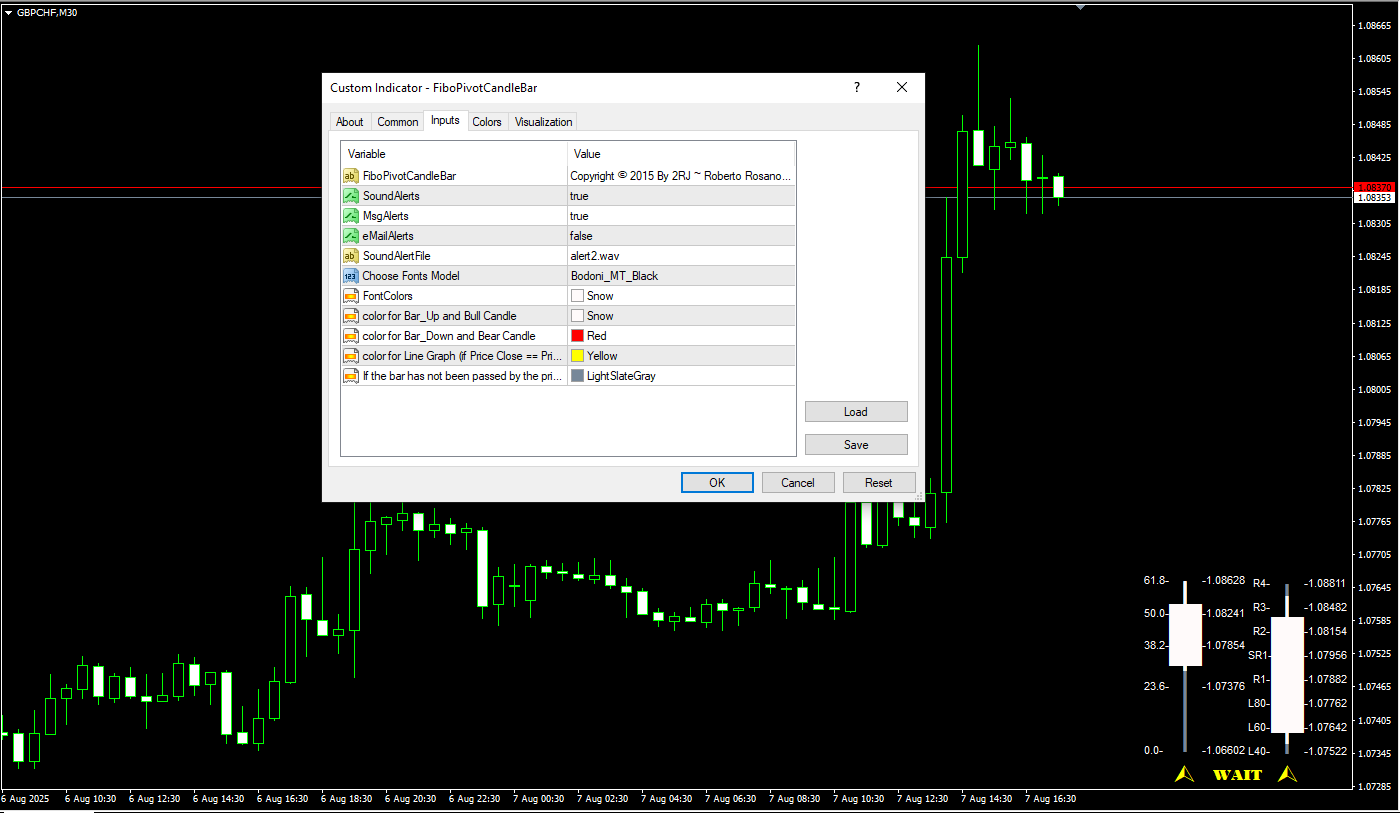The width and height of the screenshot is (1400, 813).
Task: Click the eMailAlerts variable icon
Action: [x=351, y=236]
